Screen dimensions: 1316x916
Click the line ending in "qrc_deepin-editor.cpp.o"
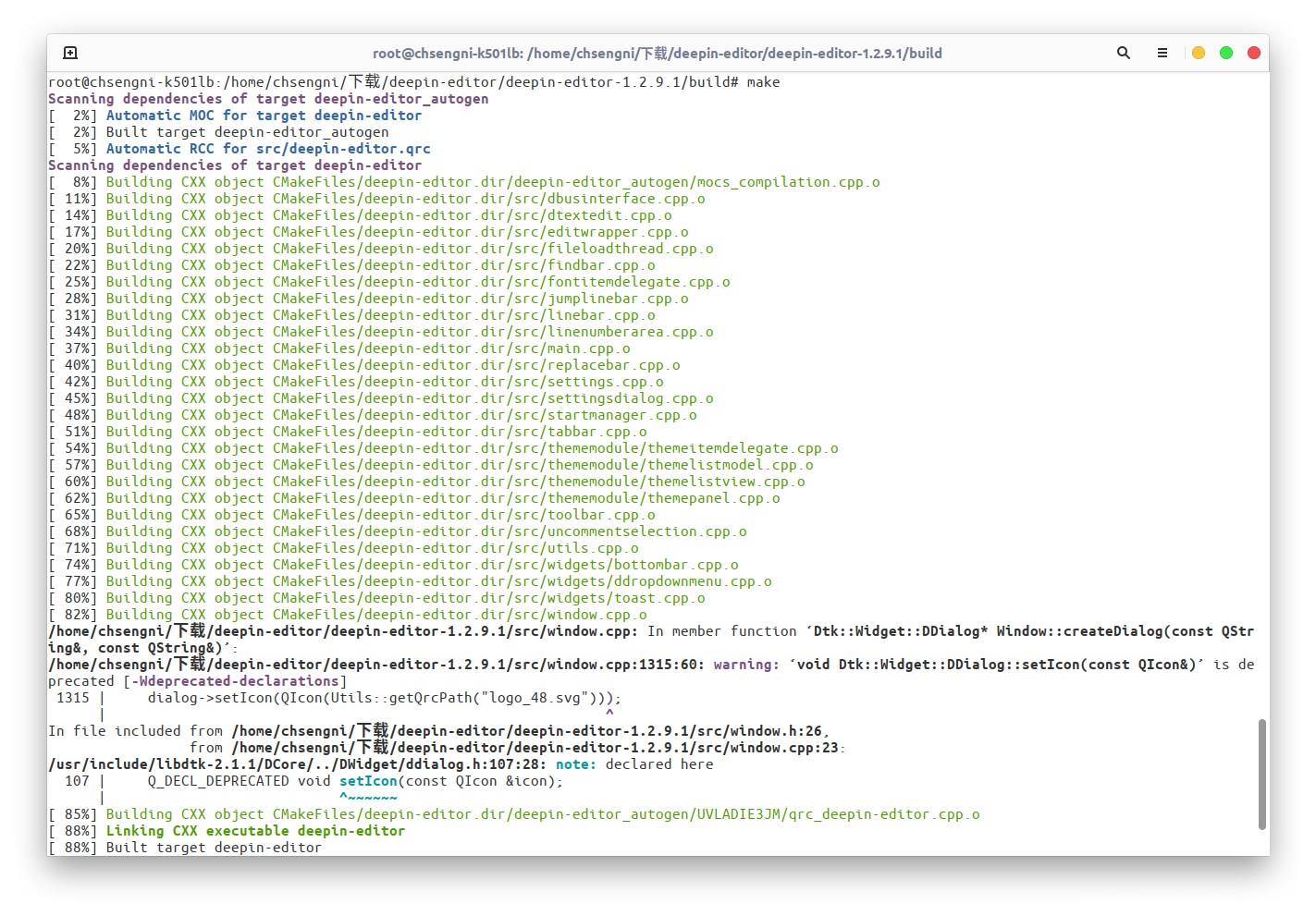tap(514, 814)
